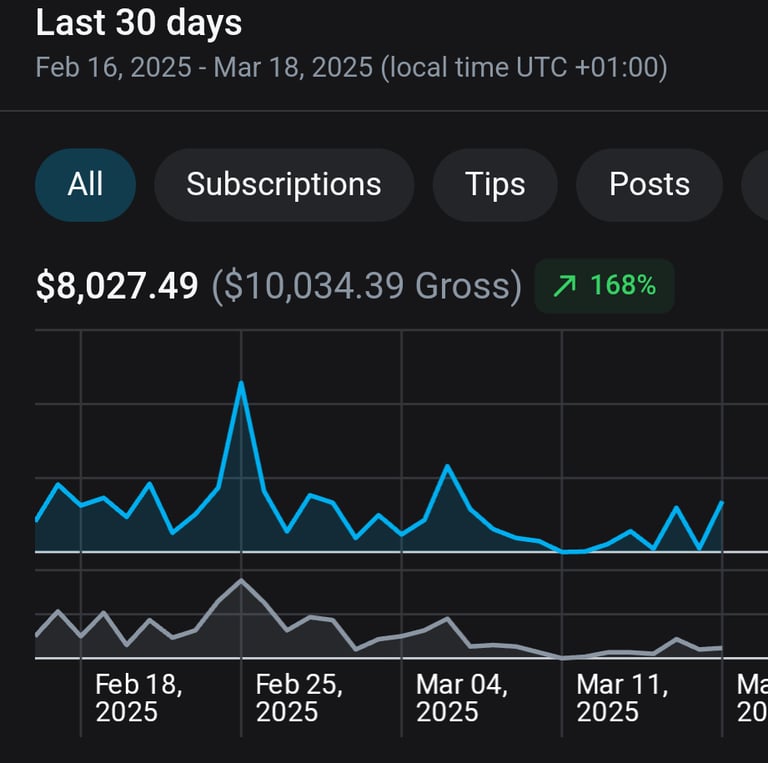Click the Feb 25, 2025 axis label
This screenshot has height=763, width=768.
[x=300, y=698]
